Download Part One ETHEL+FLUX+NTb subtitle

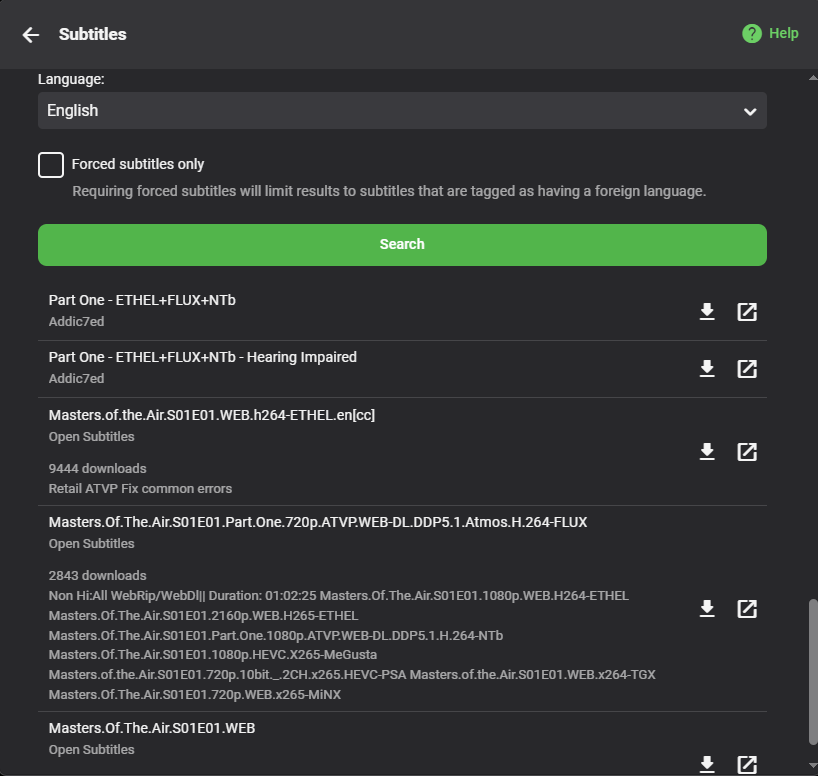coord(707,312)
